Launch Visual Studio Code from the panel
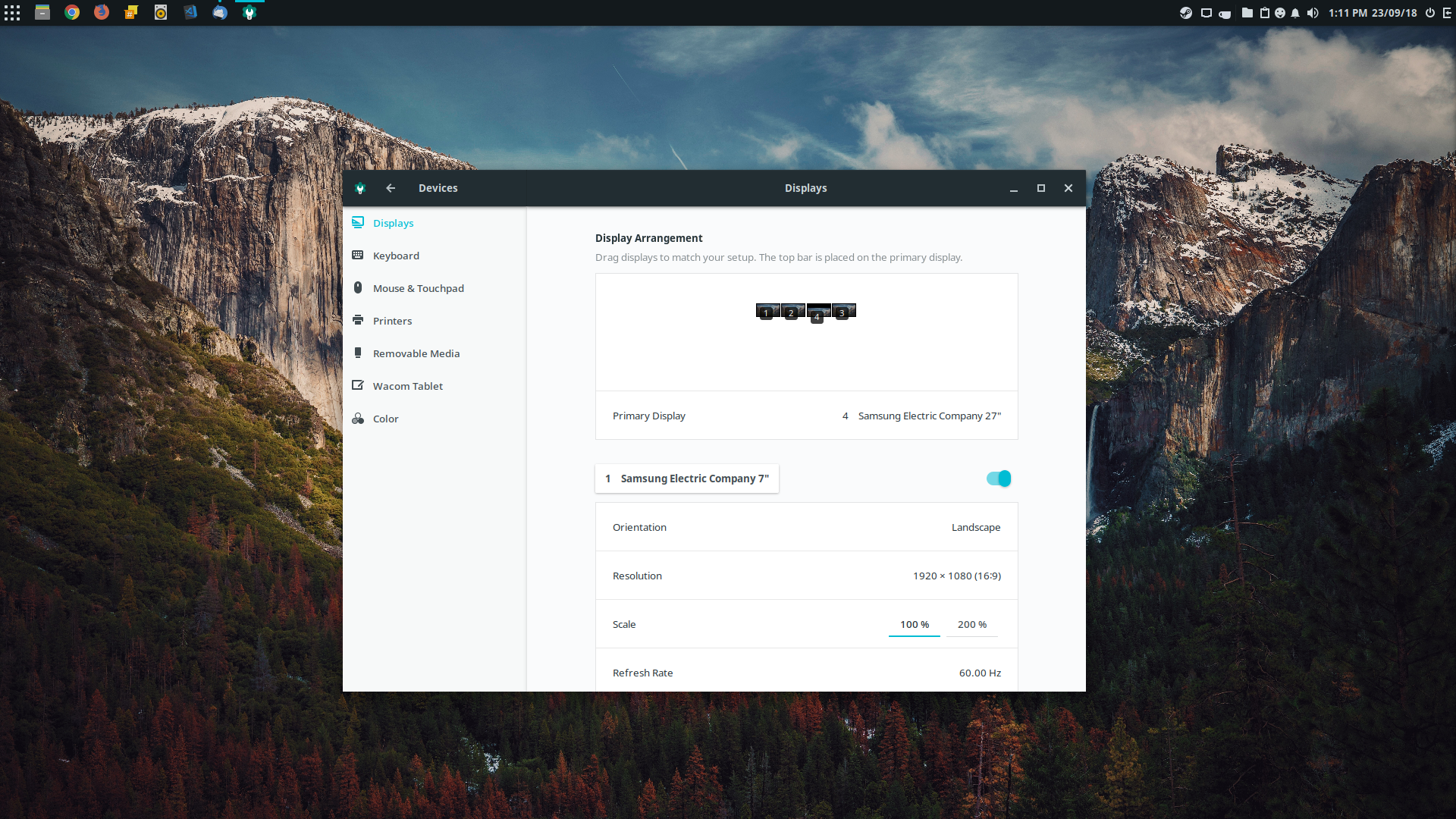Screen dimensions: 1456x819 (190, 12)
